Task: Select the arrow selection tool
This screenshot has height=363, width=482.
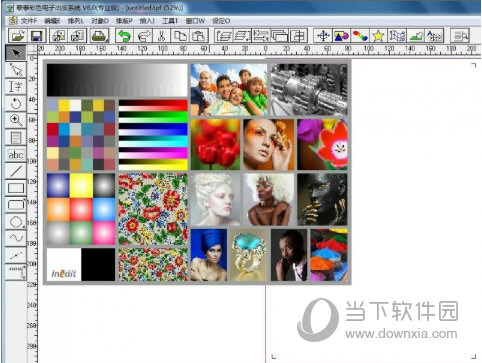Action: 16,53
